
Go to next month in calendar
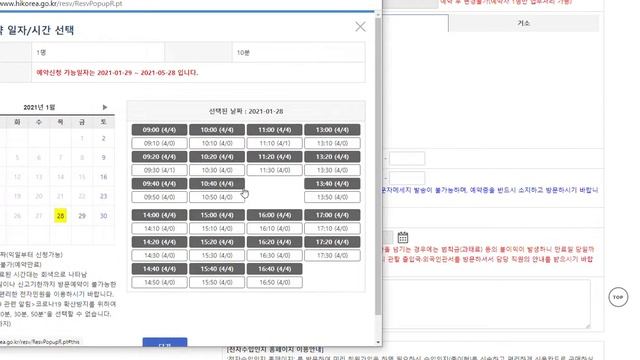(x=104, y=107)
